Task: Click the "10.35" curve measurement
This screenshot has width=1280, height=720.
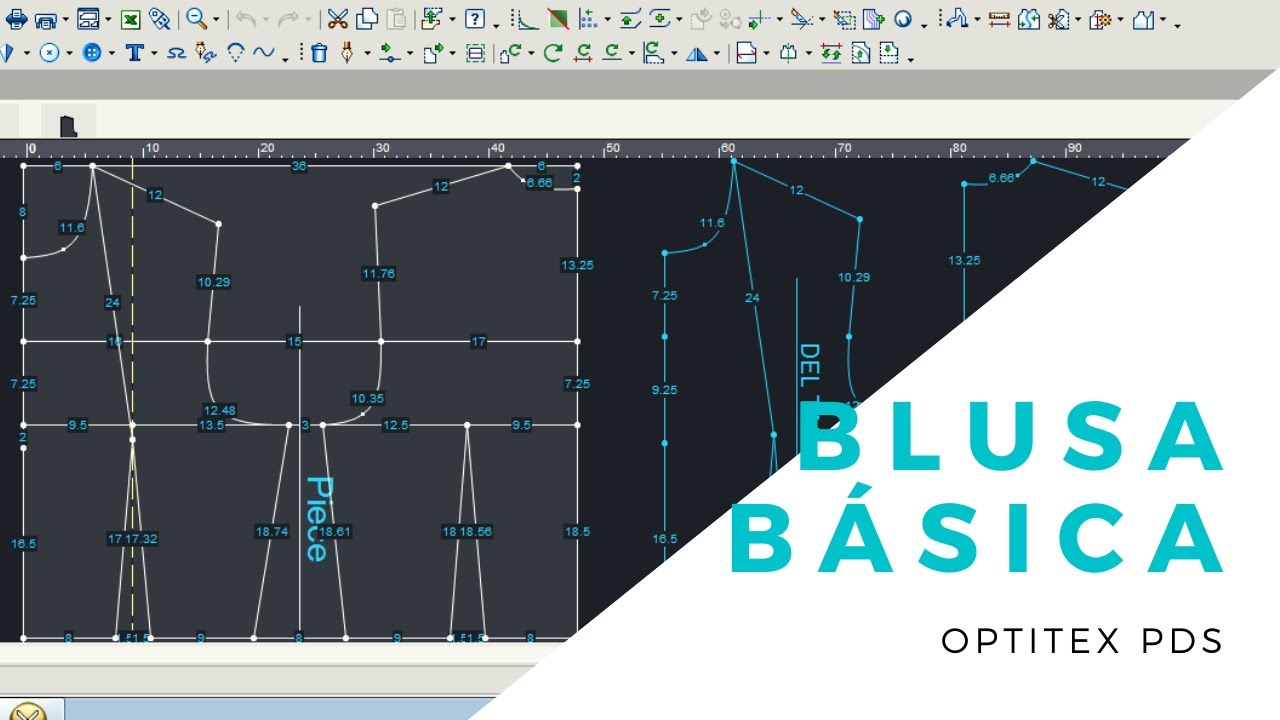Action: [x=367, y=398]
